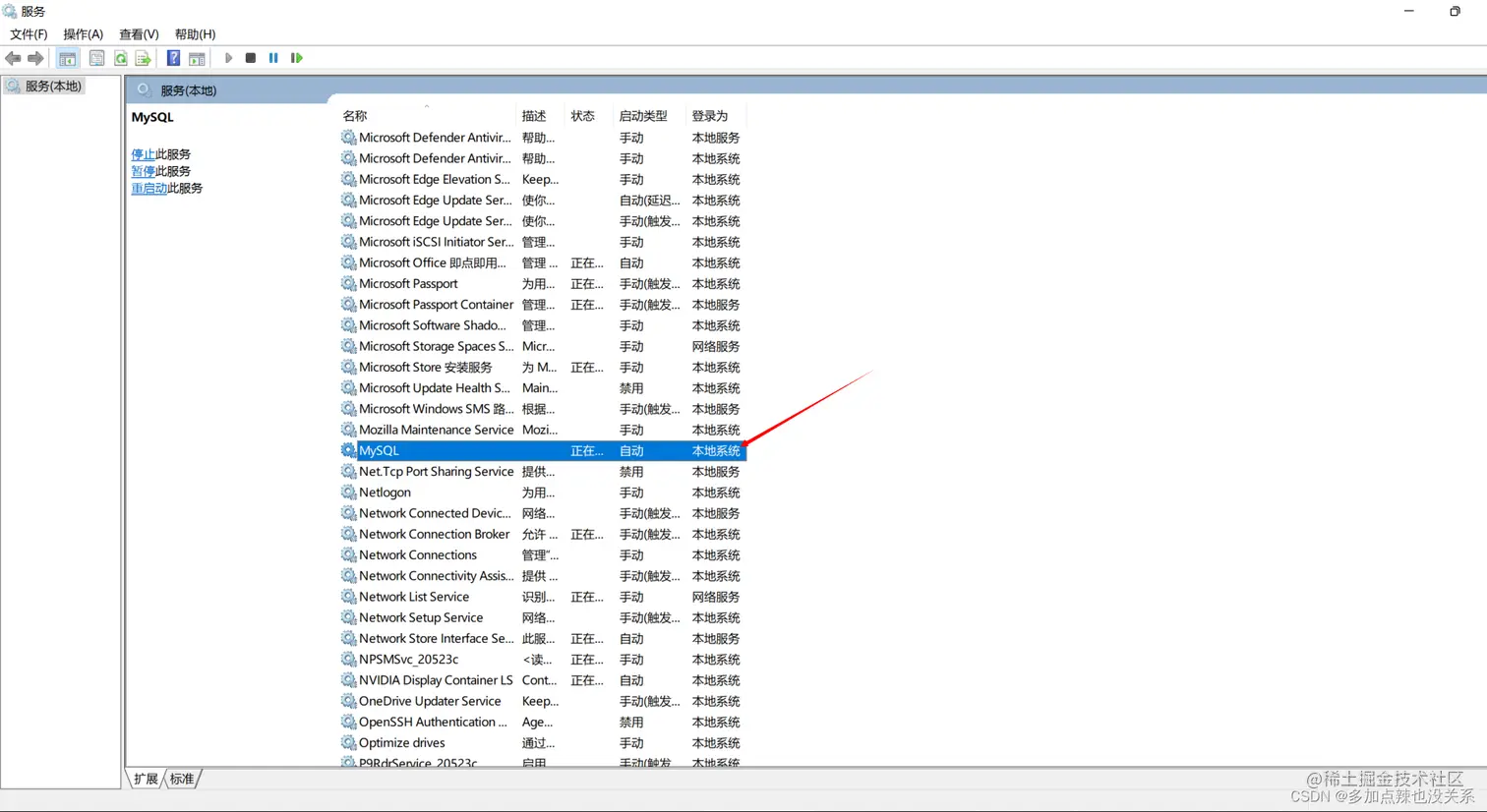The width and height of the screenshot is (1487, 812).
Task: Go back using the toolbar back arrow
Action: click(13, 58)
